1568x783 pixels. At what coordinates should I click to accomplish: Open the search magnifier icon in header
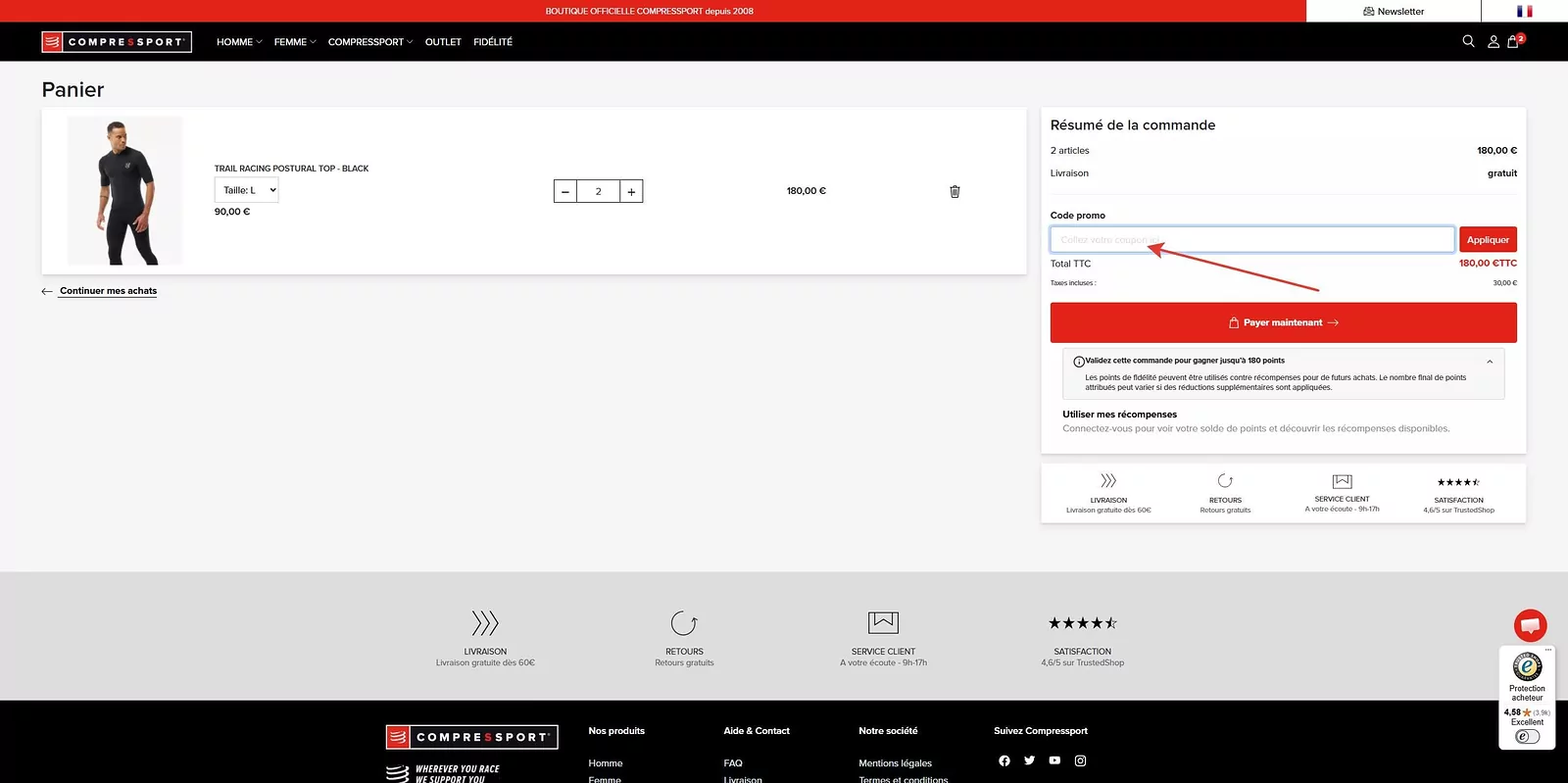click(1468, 41)
